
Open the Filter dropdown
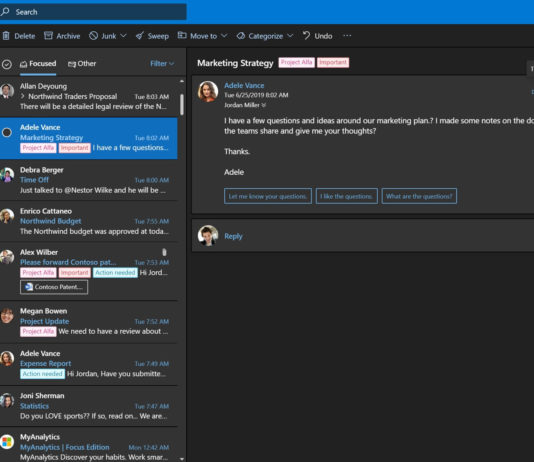(x=162, y=64)
